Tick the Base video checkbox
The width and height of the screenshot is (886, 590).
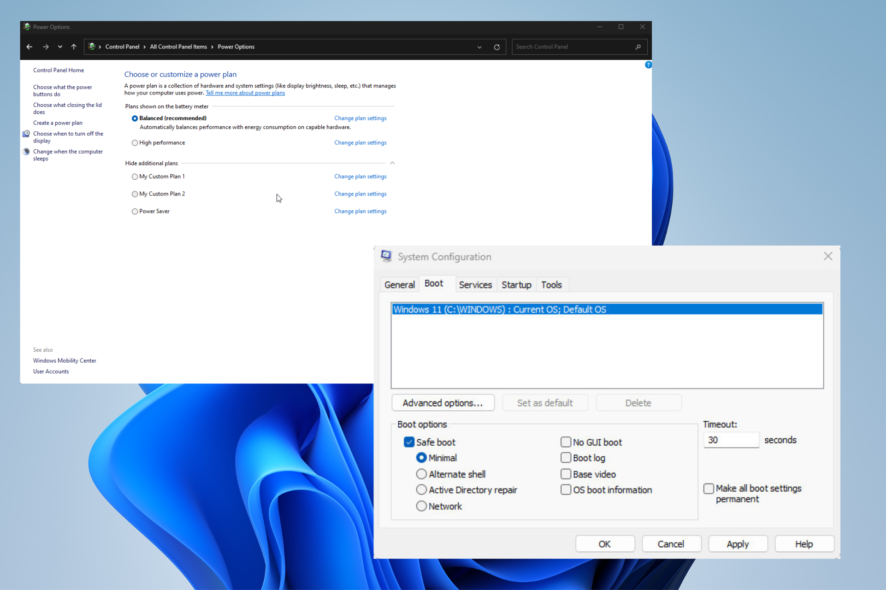tap(566, 474)
